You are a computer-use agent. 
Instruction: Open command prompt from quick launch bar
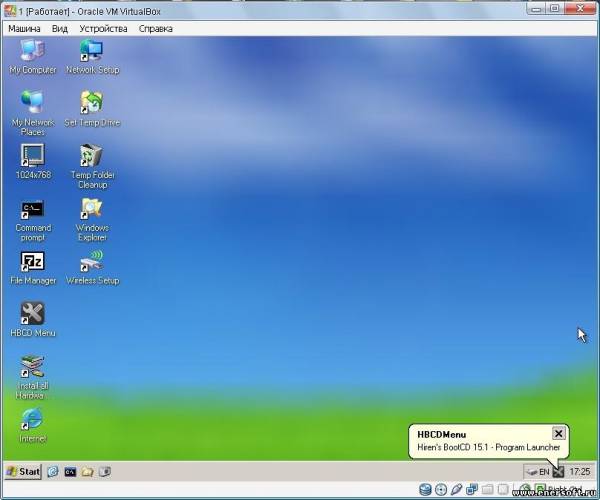coord(70,472)
